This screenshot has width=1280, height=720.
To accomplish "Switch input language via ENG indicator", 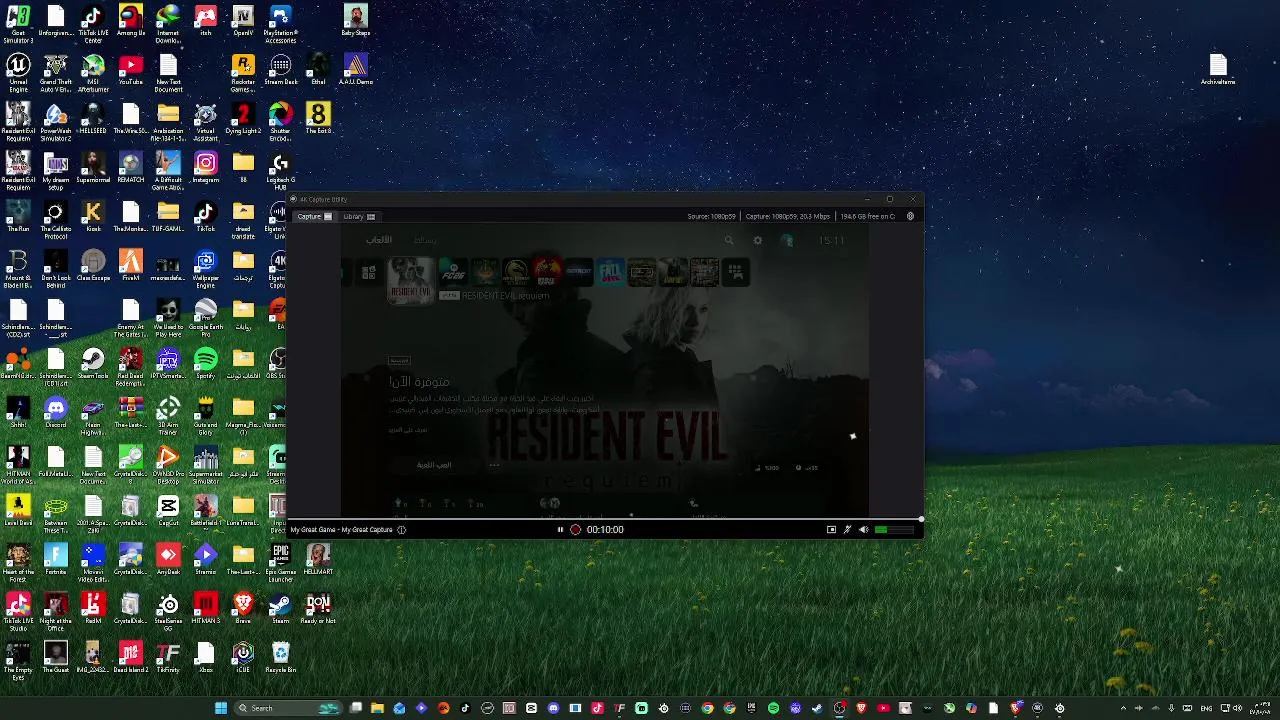I will (x=1206, y=708).
